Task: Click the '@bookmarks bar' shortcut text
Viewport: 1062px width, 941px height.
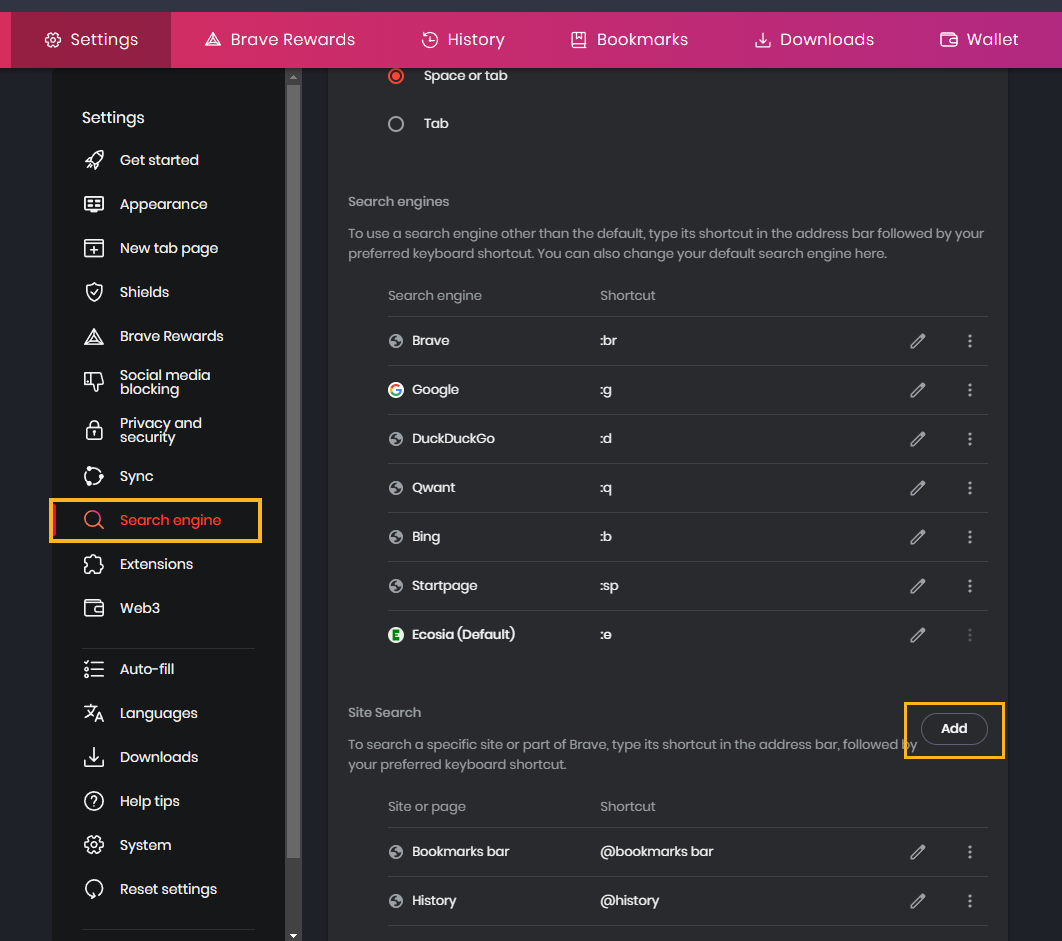Action: click(656, 852)
